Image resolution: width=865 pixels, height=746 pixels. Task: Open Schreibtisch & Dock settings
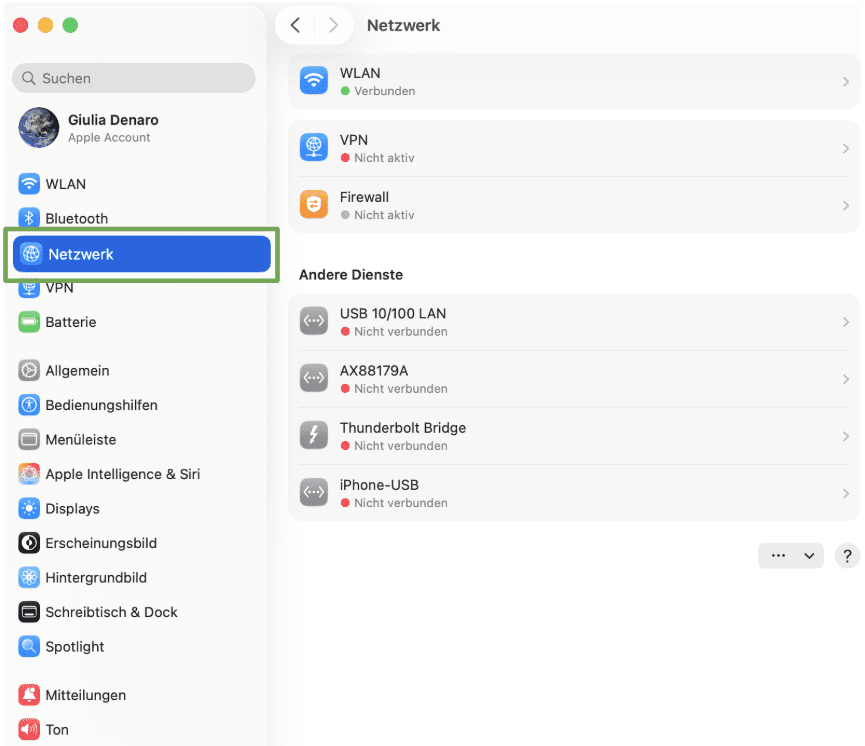pos(26,611)
